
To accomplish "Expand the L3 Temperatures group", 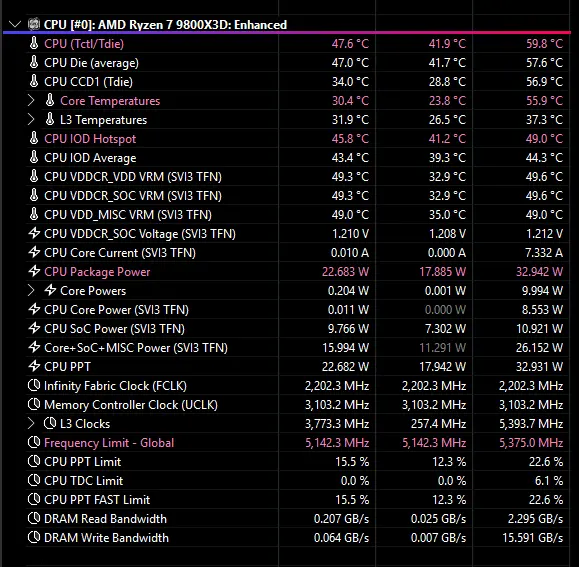I will point(31,120).
